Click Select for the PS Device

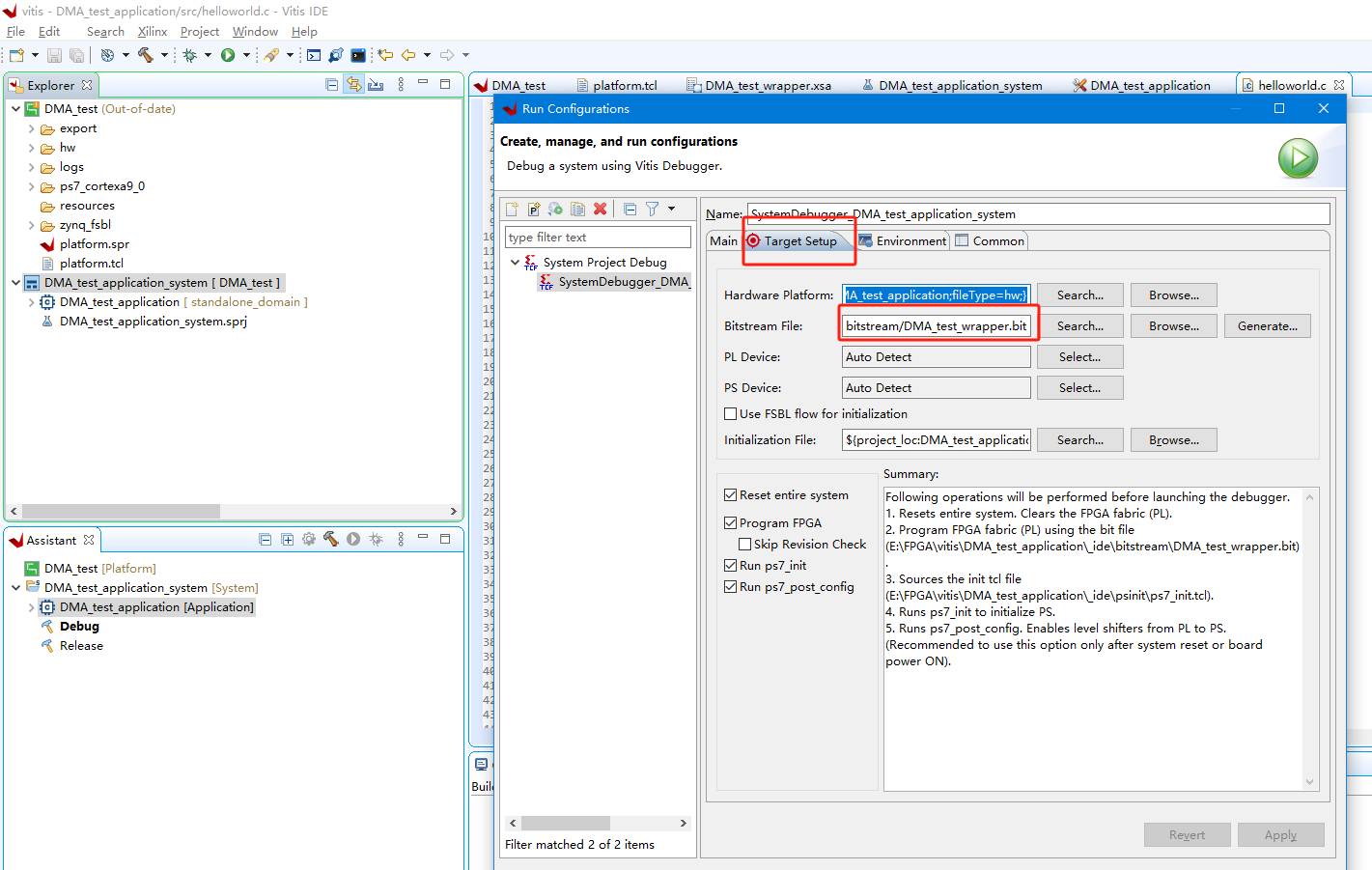point(1079,388)
